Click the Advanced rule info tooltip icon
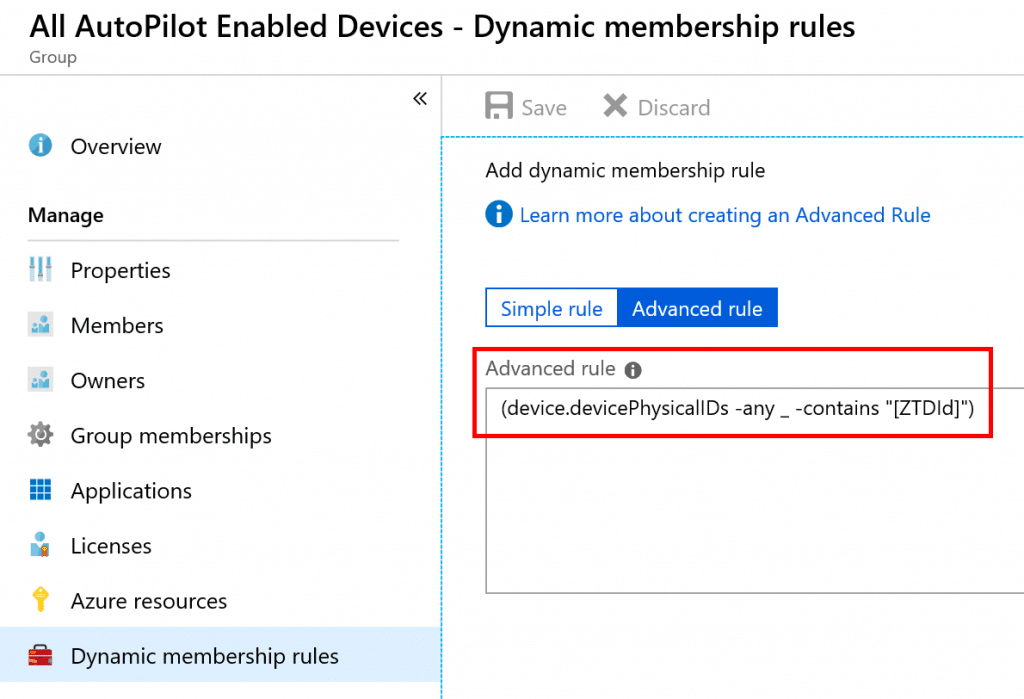 coord(633,369)
